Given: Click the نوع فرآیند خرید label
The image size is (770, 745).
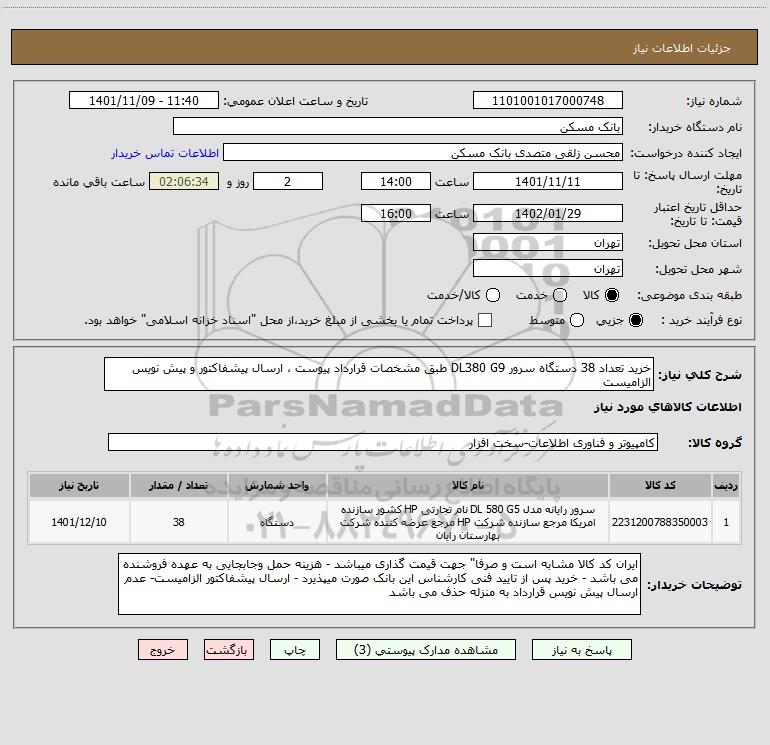Looking at the screenshot, I should tap(702, 320).
